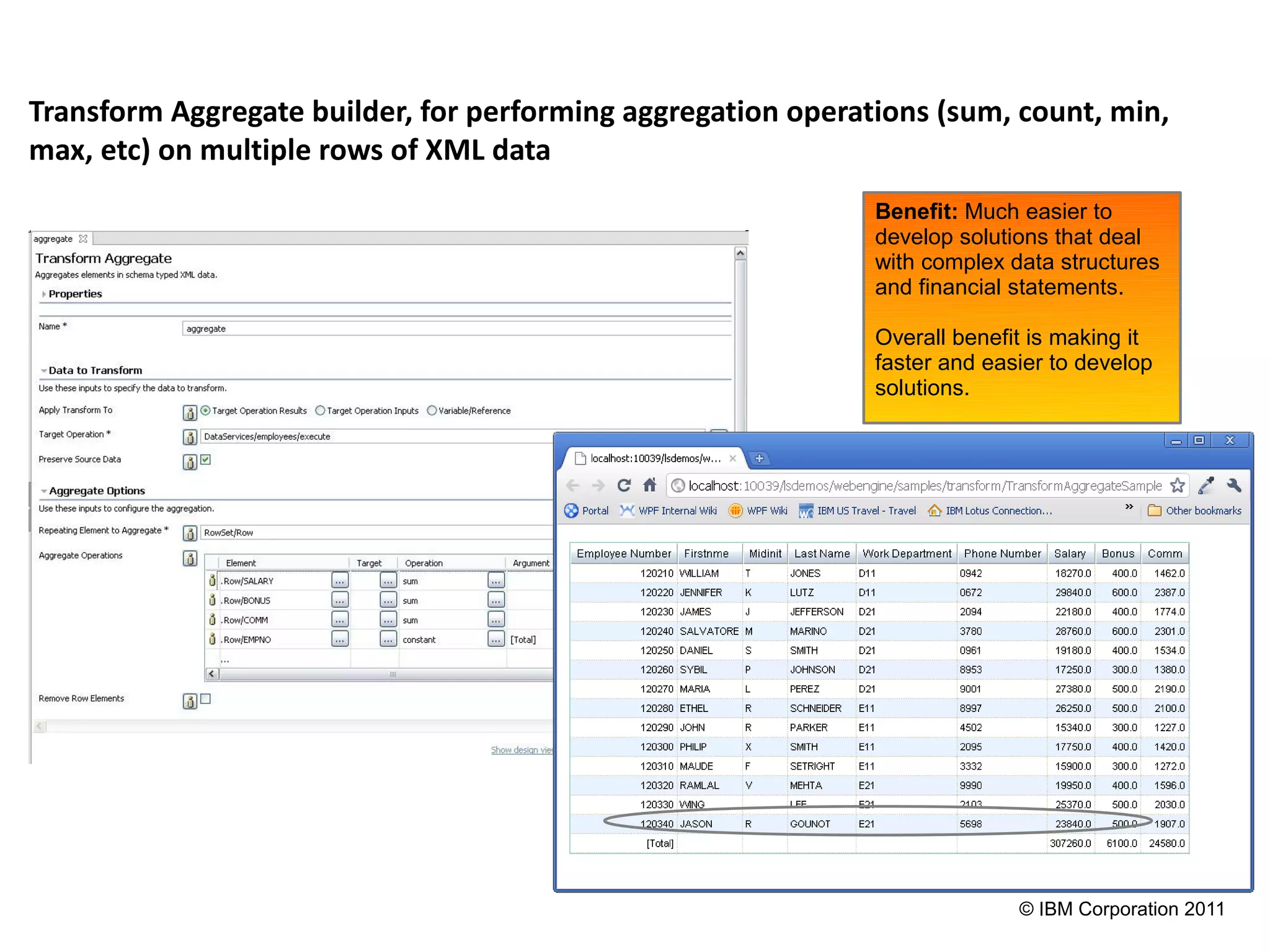Open element picker for .Row/BONUS
Image resolution: width=1270 pixels, height=952 pixels.
[340, 600]
